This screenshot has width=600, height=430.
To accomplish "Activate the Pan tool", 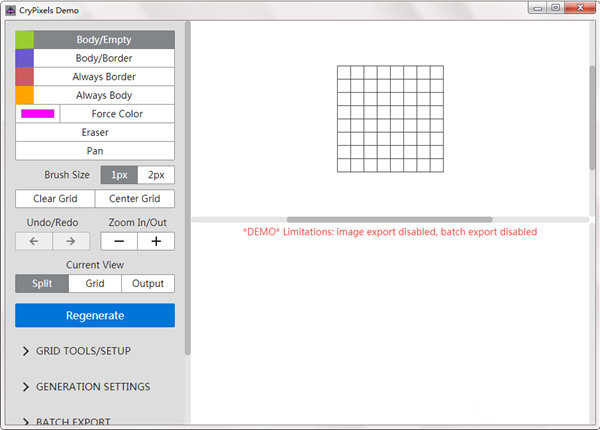I will (x=95, y=151).
